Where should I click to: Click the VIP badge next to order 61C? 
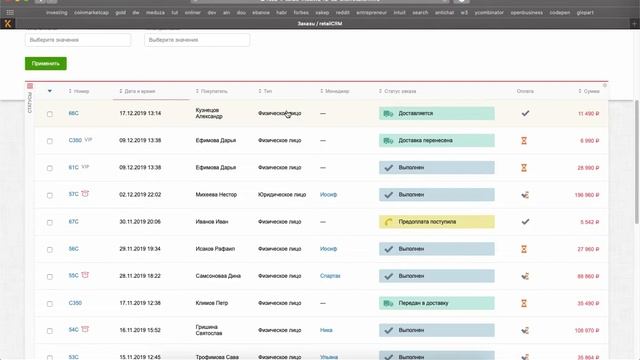point(85,167)
